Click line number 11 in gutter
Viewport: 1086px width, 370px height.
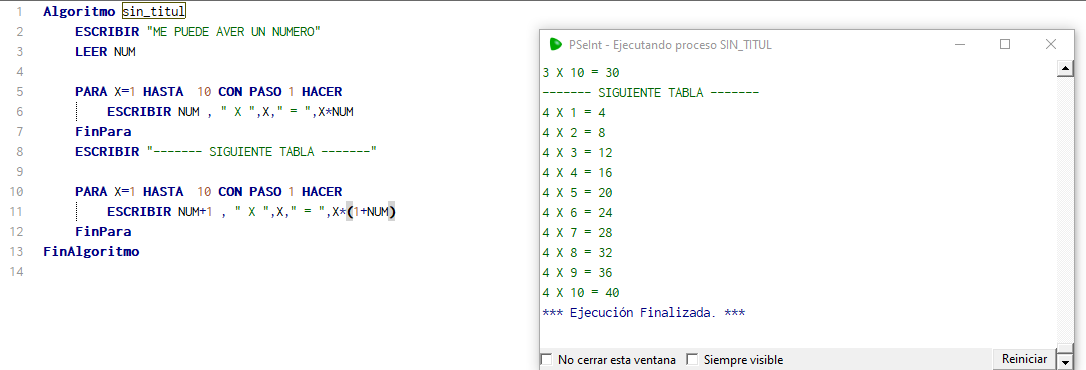click(17, 212)
